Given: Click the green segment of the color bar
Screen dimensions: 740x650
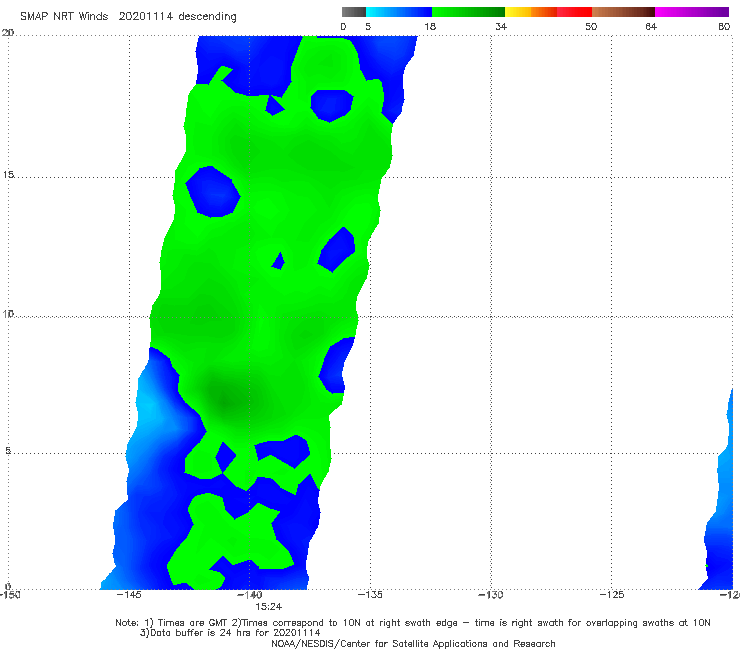Looking at the screenshot, I should pyautogui.click(x=468, y=12).
